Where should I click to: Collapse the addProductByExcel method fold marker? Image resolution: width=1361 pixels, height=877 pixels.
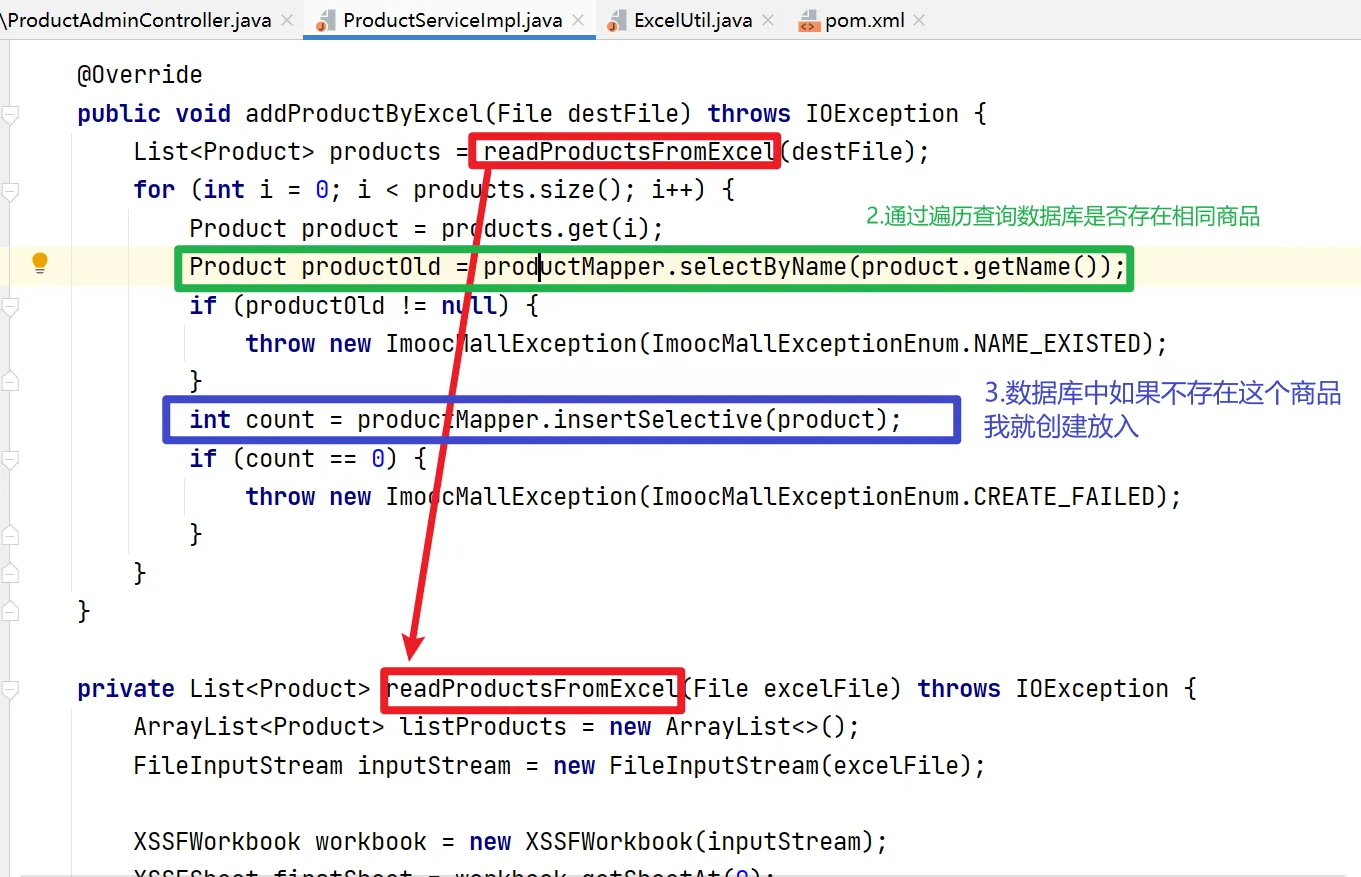click(10, 114)
